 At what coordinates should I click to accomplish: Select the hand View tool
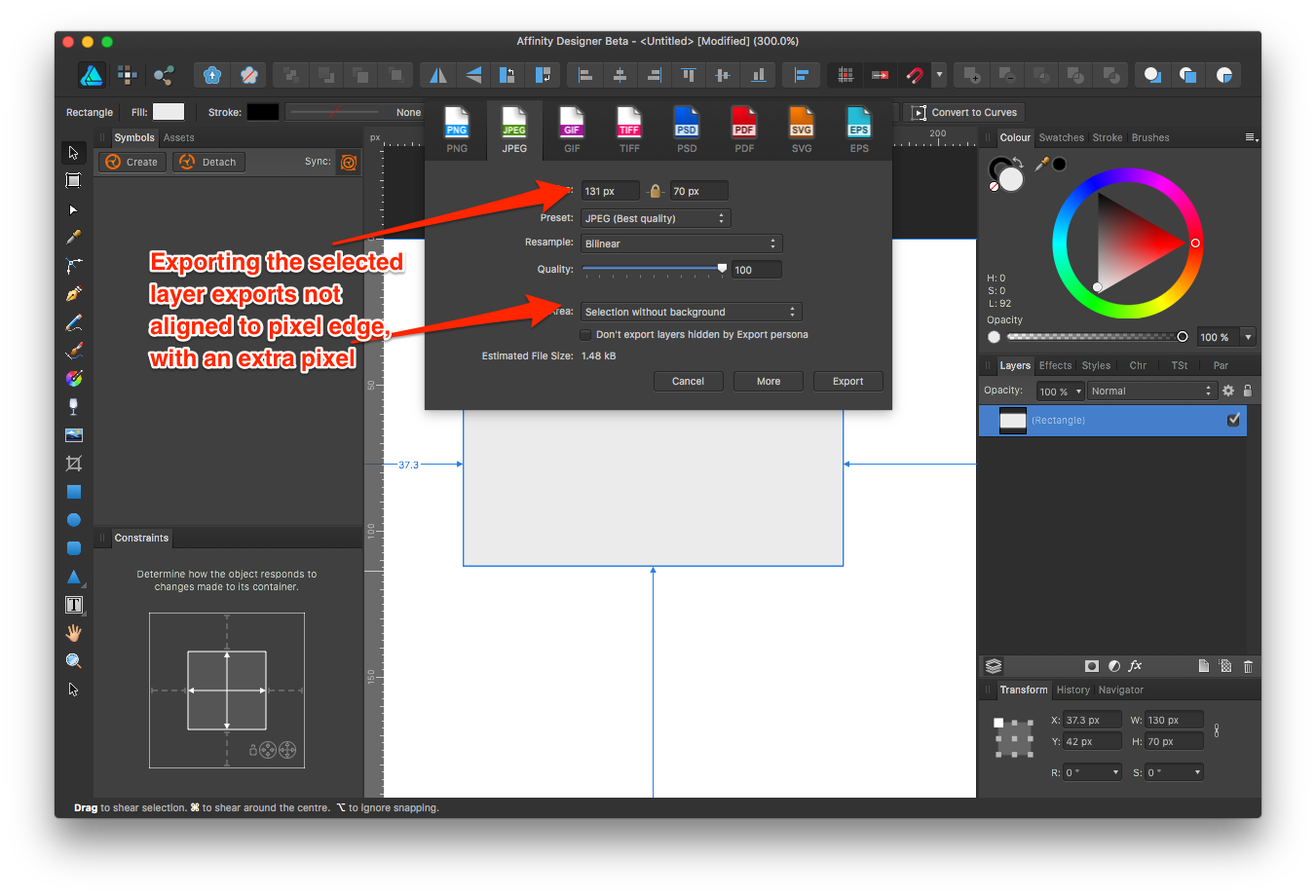(x=73, y=633)
